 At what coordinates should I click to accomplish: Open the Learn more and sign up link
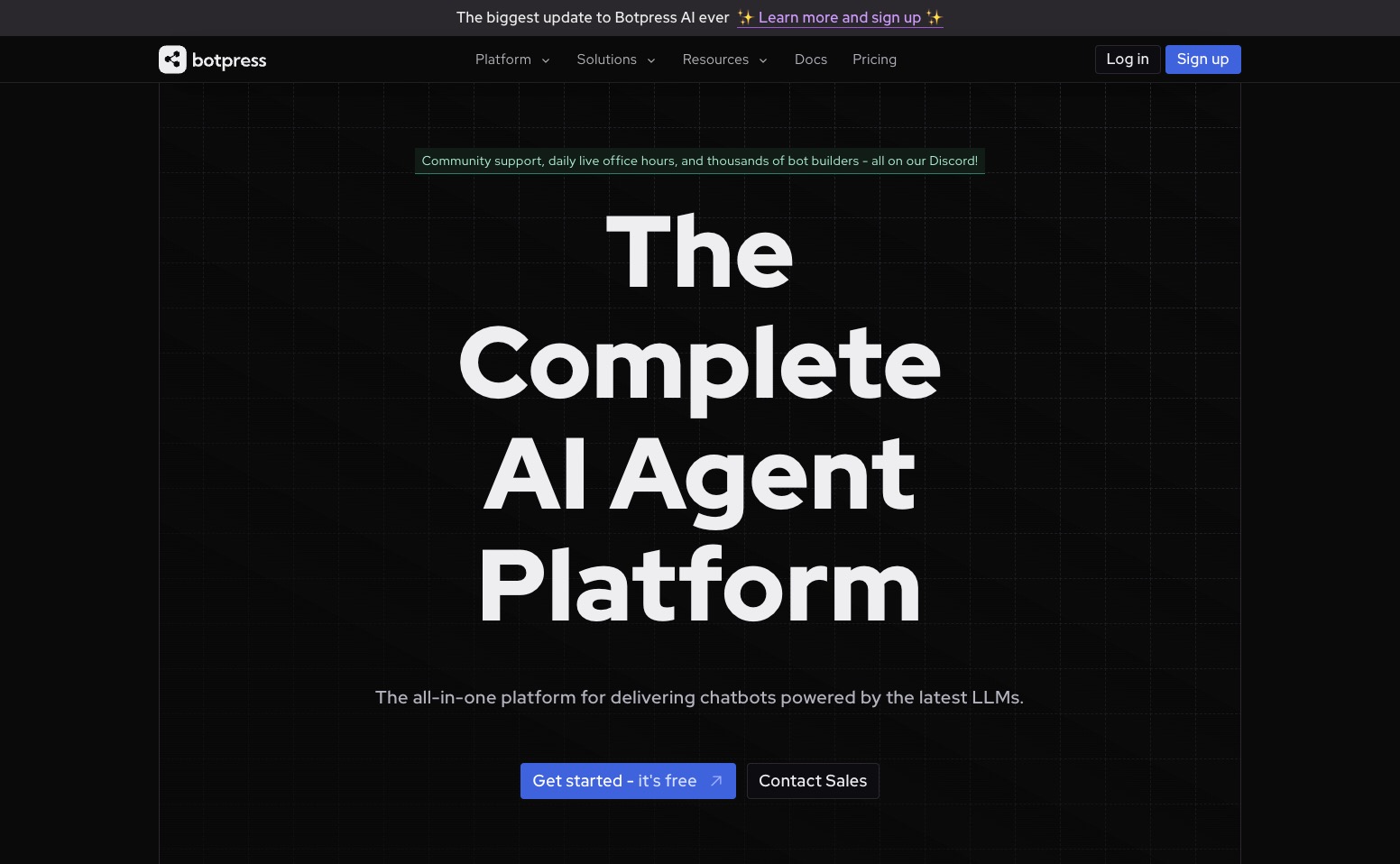pyautogui.click(x=839, y=17)
